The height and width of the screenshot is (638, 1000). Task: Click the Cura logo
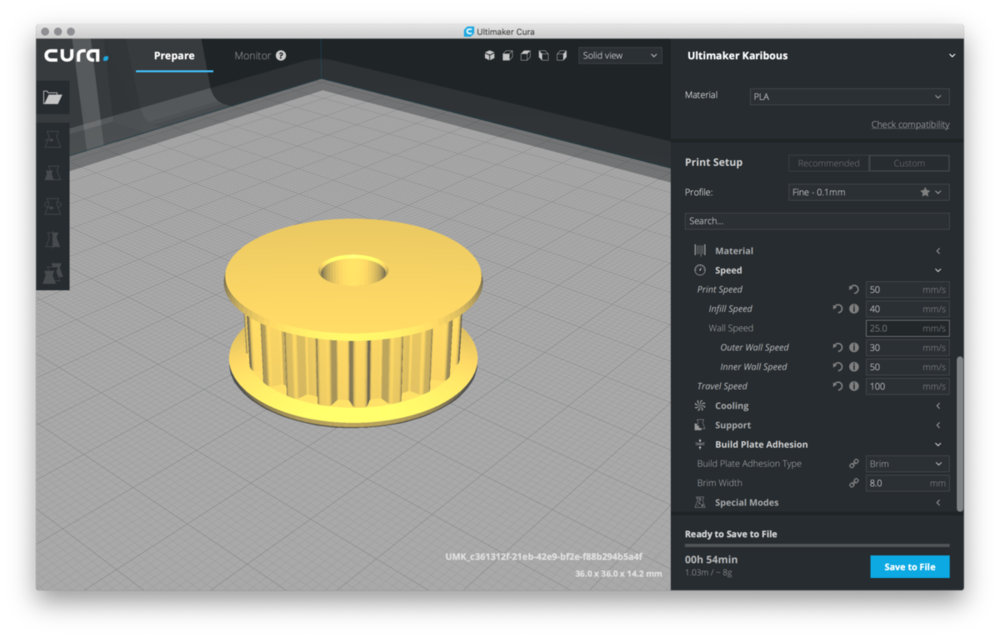(76, 56)
